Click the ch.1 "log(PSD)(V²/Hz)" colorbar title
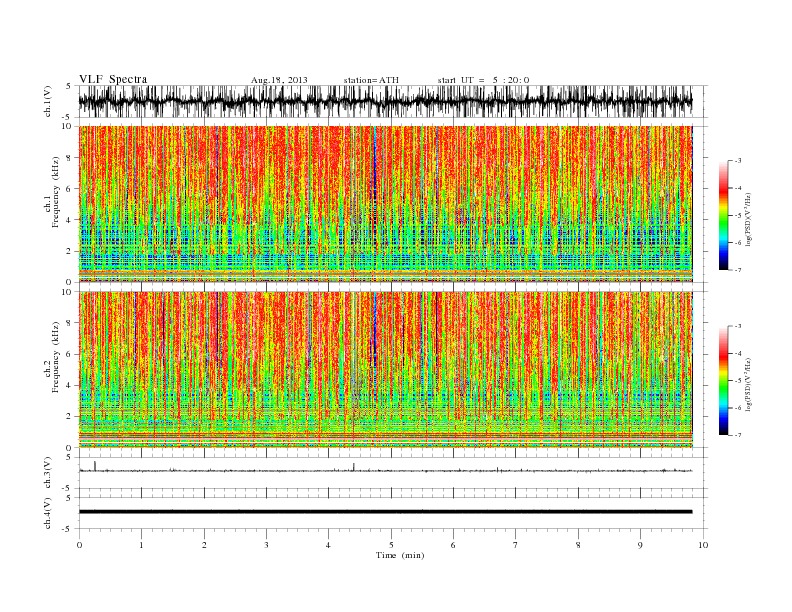Viewport: 792px width, 612px height. 748,219
